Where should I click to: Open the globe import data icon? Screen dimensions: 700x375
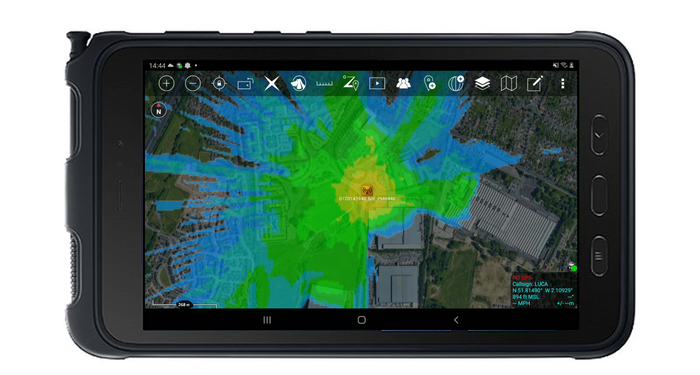(456, 83)
